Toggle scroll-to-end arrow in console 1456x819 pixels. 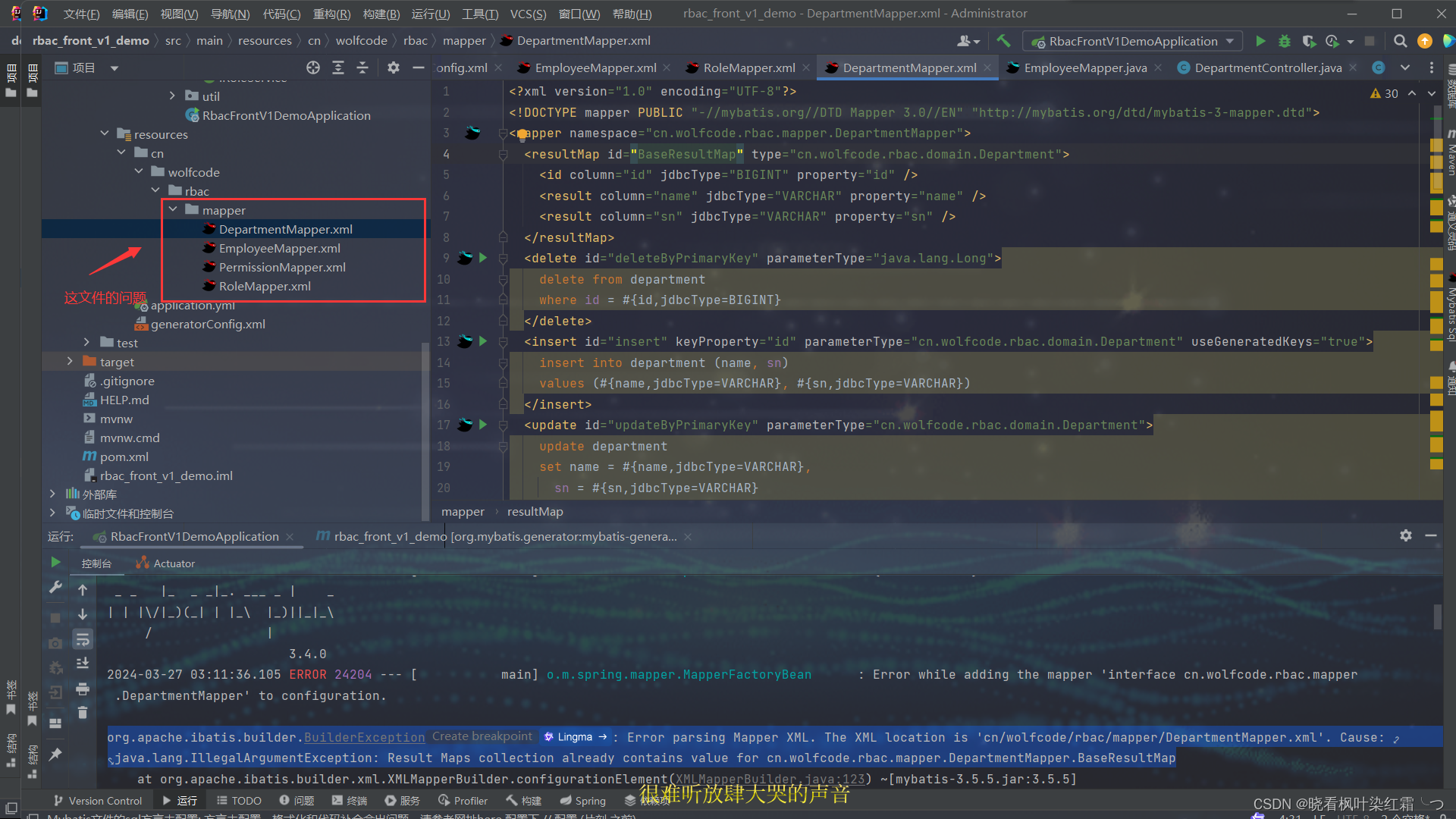(x=83, y=614)
